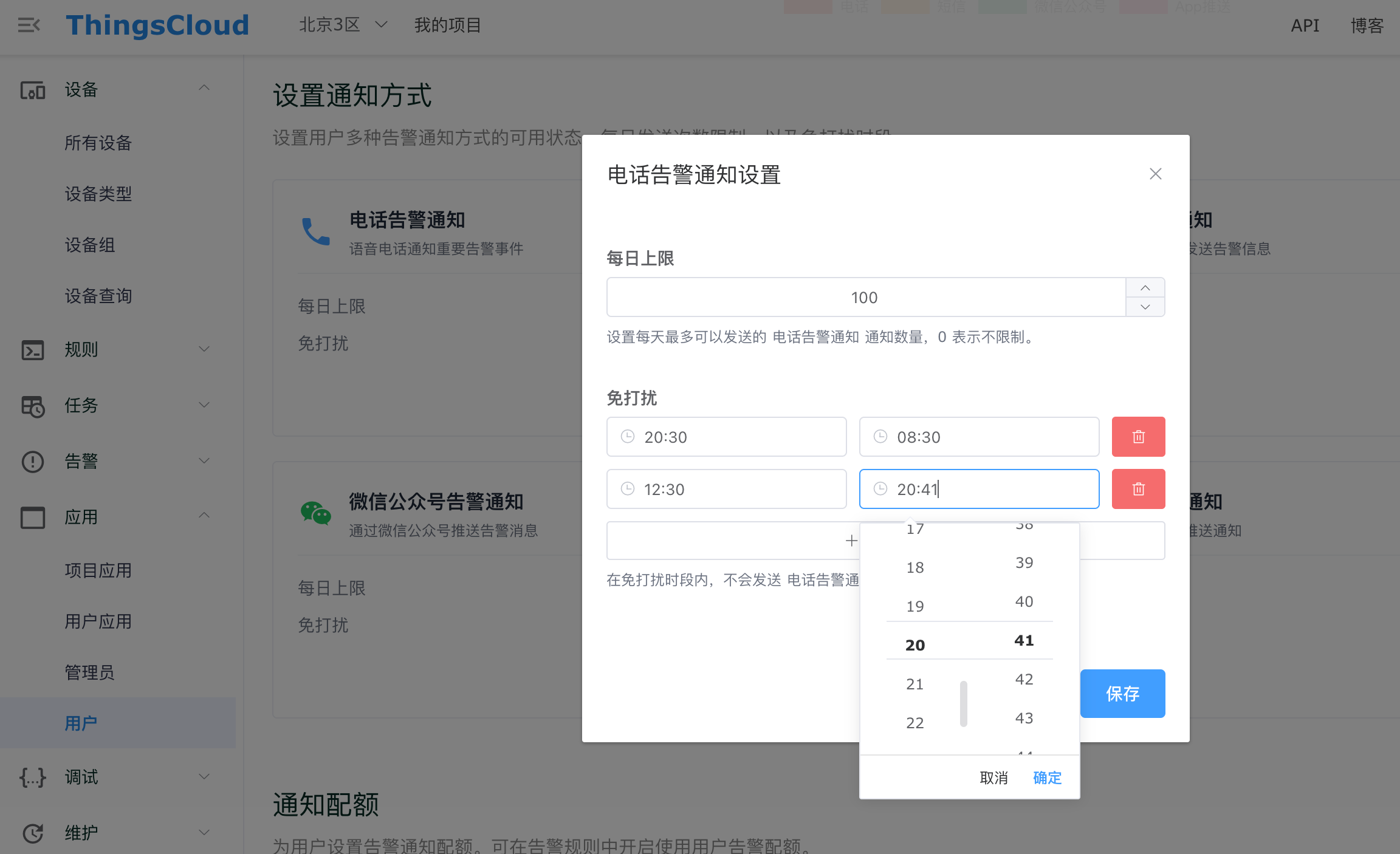
Task: Delete the 20:30 to 08:30 do-not-disturb period
Action: point(1138,437)
